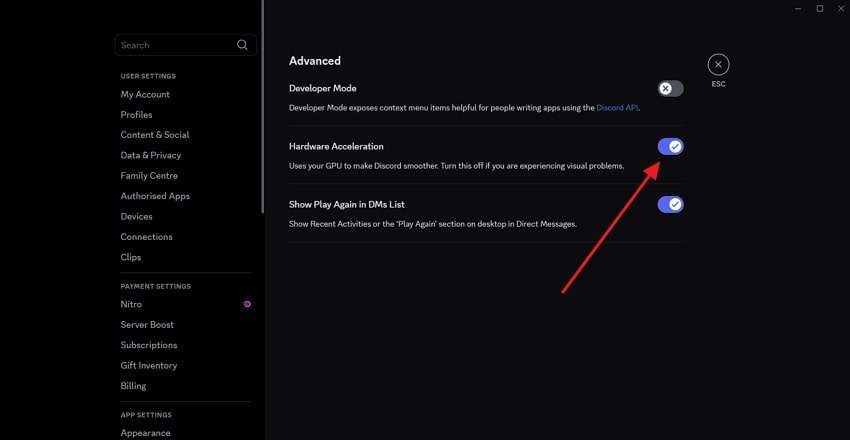Viewport: 850px width, 440px height.
Task: Click the search magnifier icon
Action: click(242, 45)
